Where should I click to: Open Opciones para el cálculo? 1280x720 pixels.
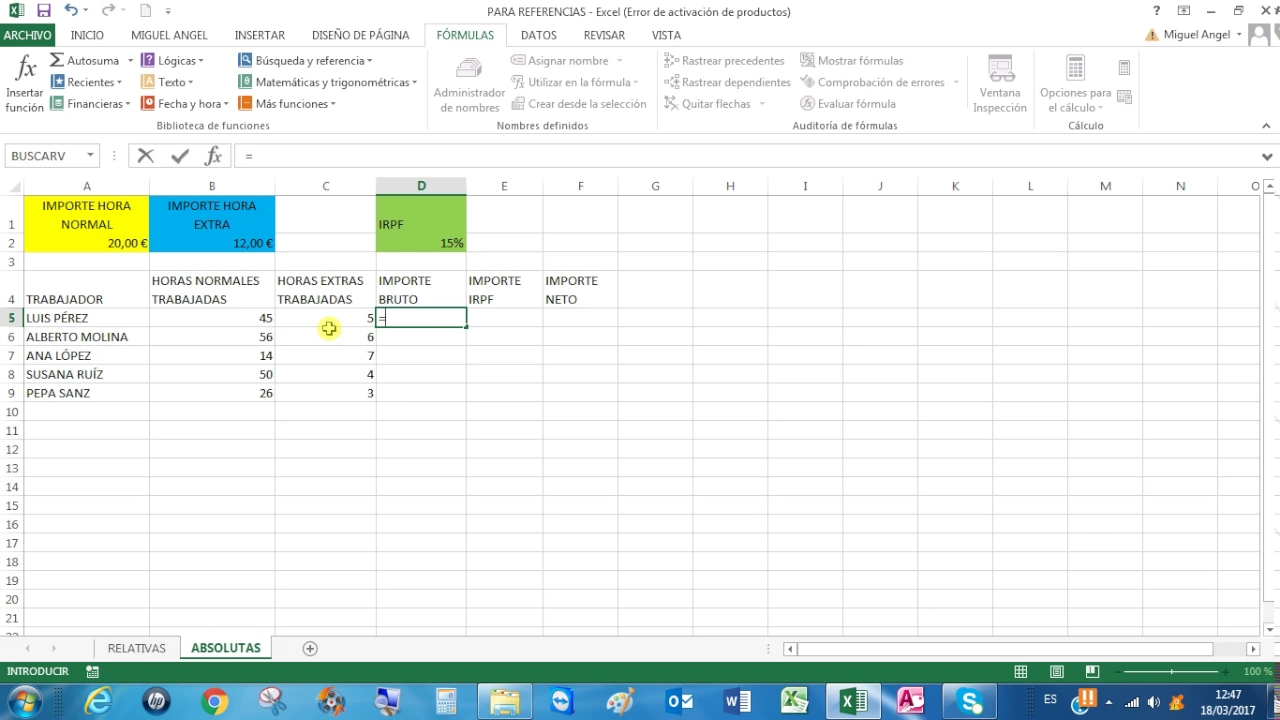coord(1075,84)
